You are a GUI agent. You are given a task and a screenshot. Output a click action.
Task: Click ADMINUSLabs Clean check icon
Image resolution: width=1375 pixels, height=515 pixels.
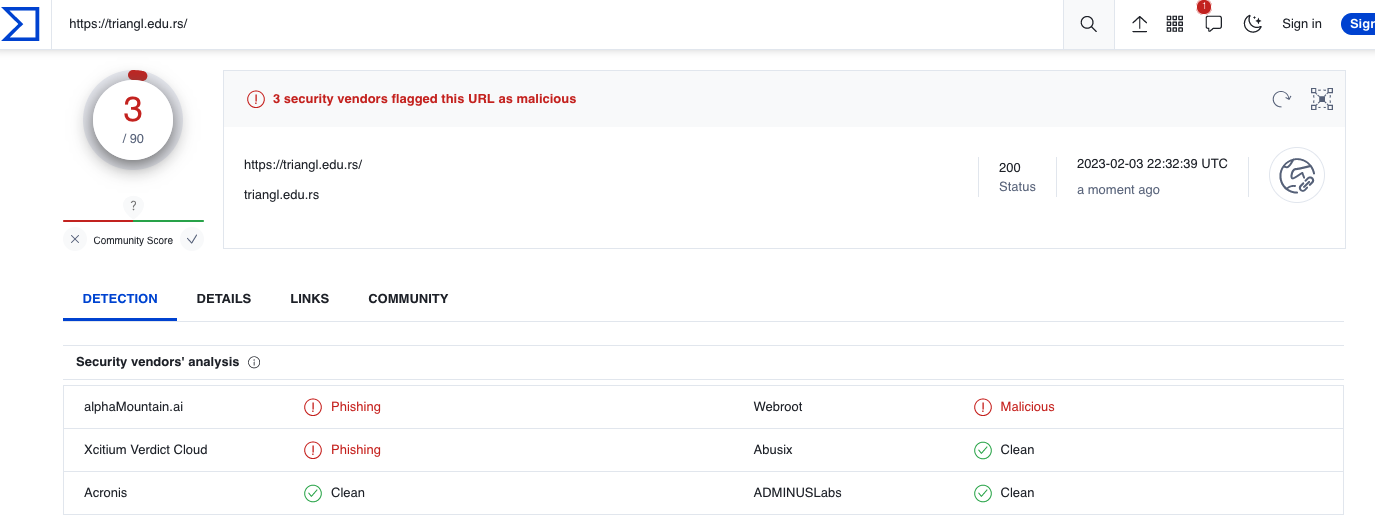pyautogui.click(x=983, y=493)
